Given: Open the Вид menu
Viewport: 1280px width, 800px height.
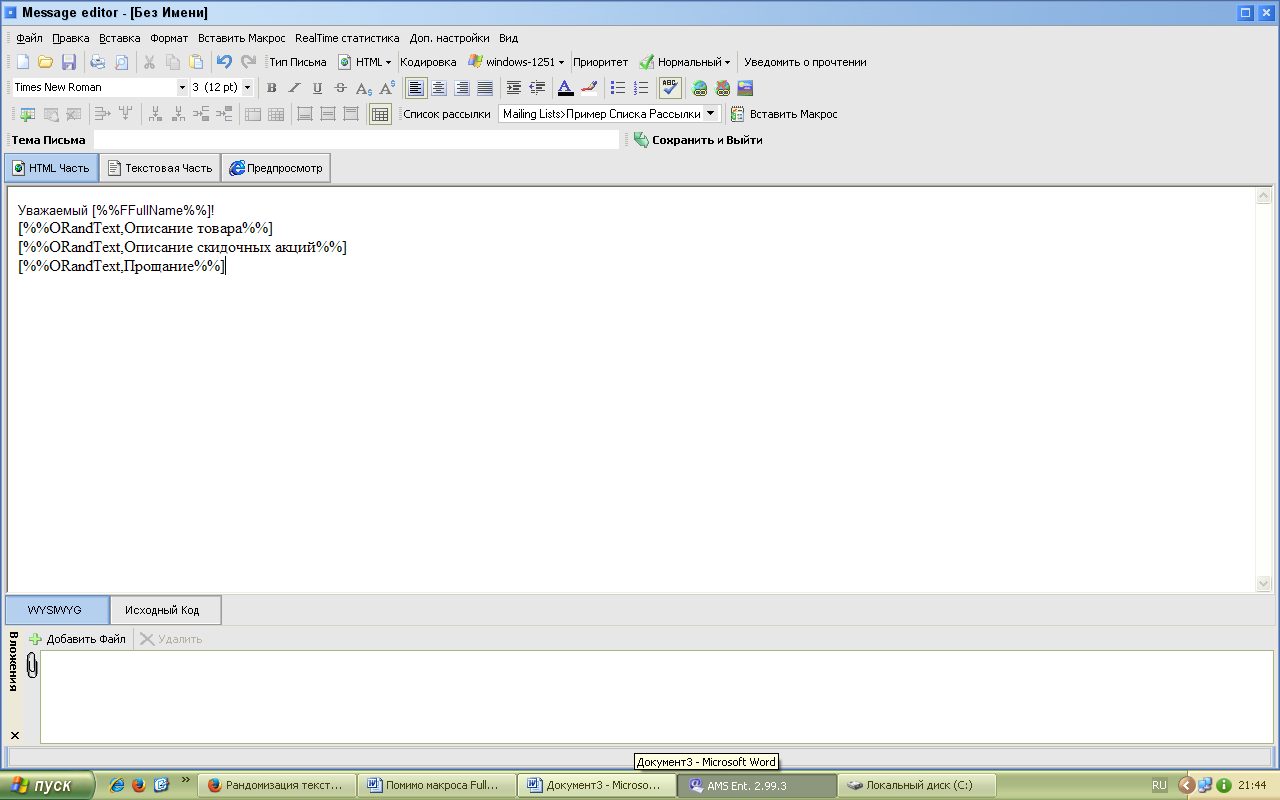Looking at the screenshot, I should [x=507, y=38].
